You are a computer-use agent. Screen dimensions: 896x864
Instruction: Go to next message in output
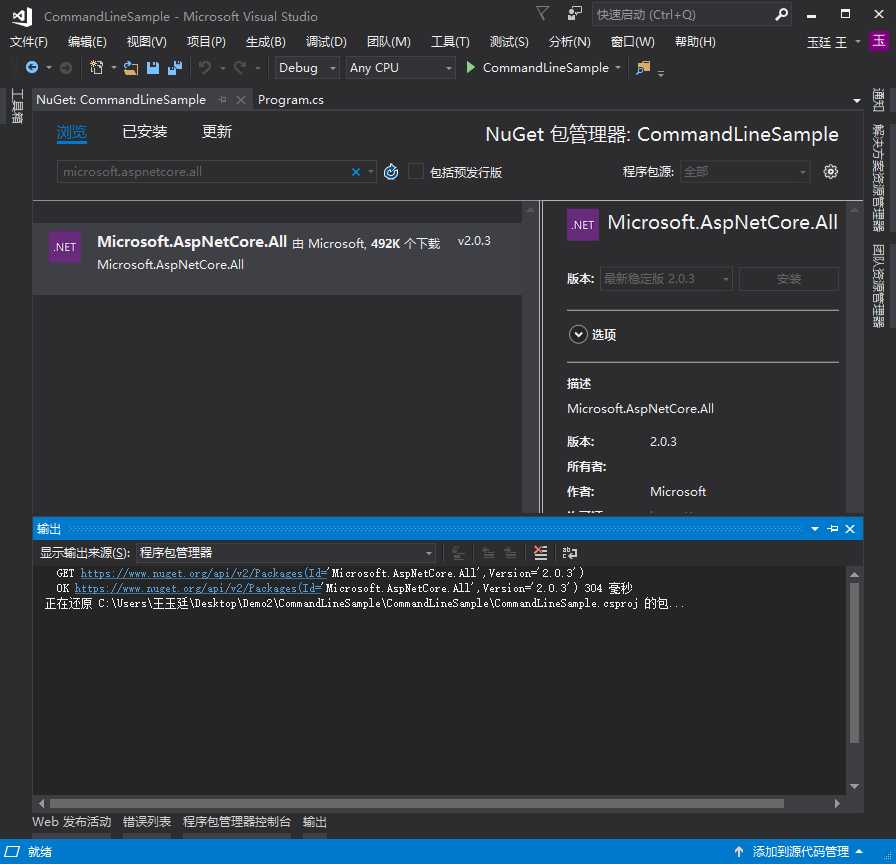[510, 553]
